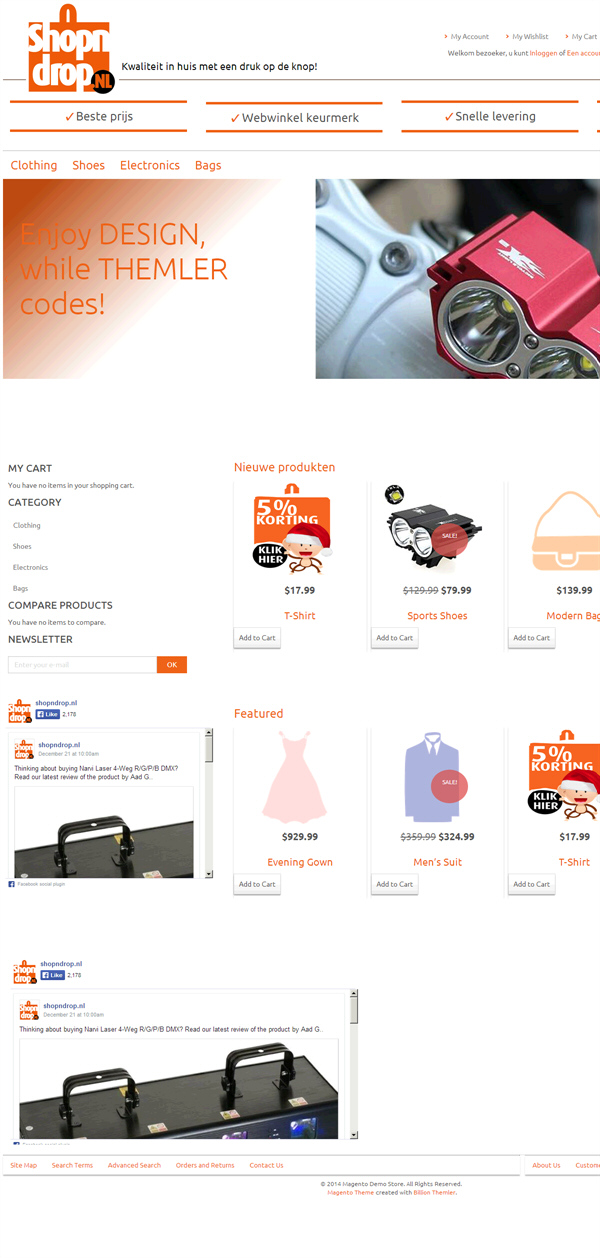This screenshot has width=600, height=1258.
Task: Click the down arrow of sidebar Facebook scrollbar
Action: (209, 874)
